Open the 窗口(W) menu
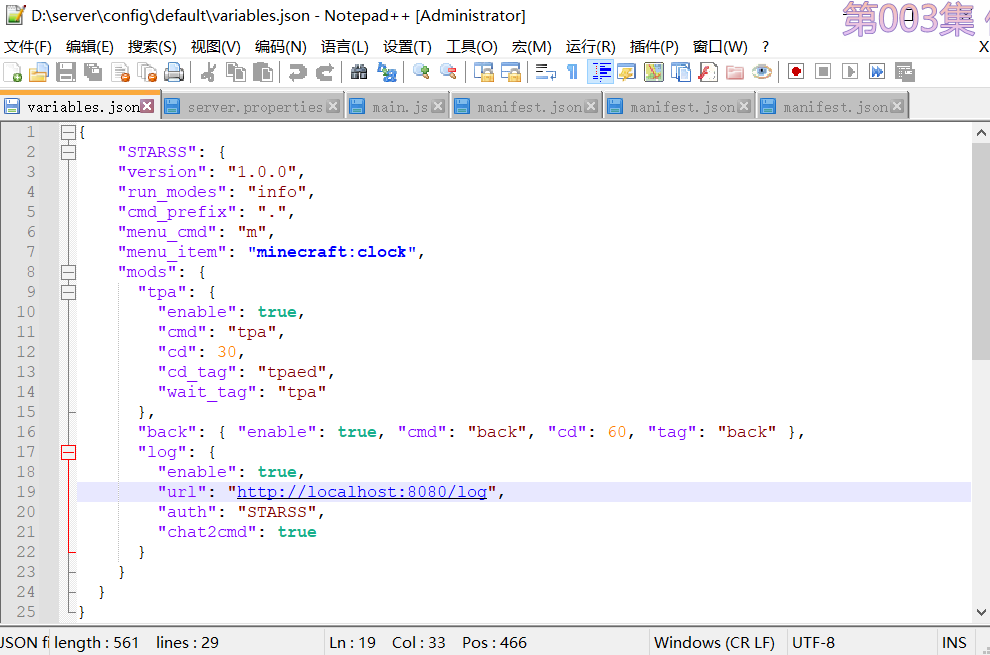The width and height of the screenshot is (990, 655). [x=720, y=47]
